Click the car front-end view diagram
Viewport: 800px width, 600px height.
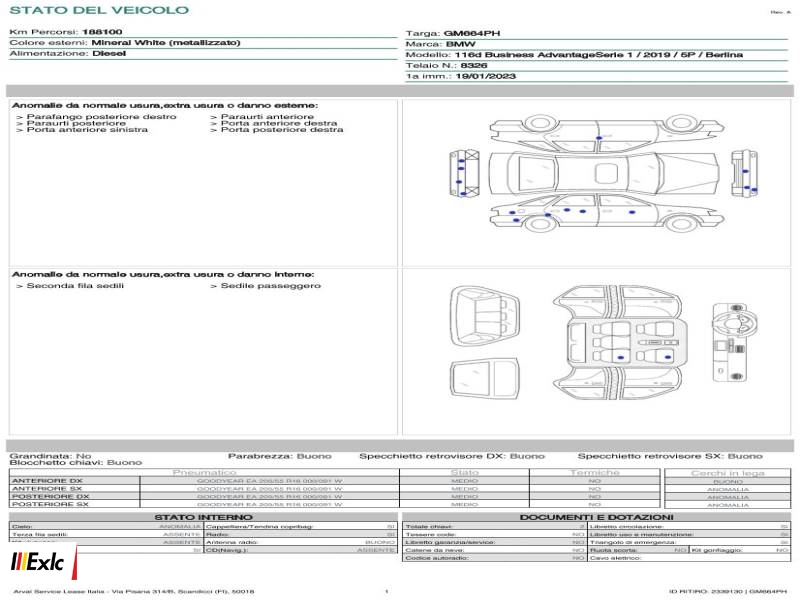point(744,173)
